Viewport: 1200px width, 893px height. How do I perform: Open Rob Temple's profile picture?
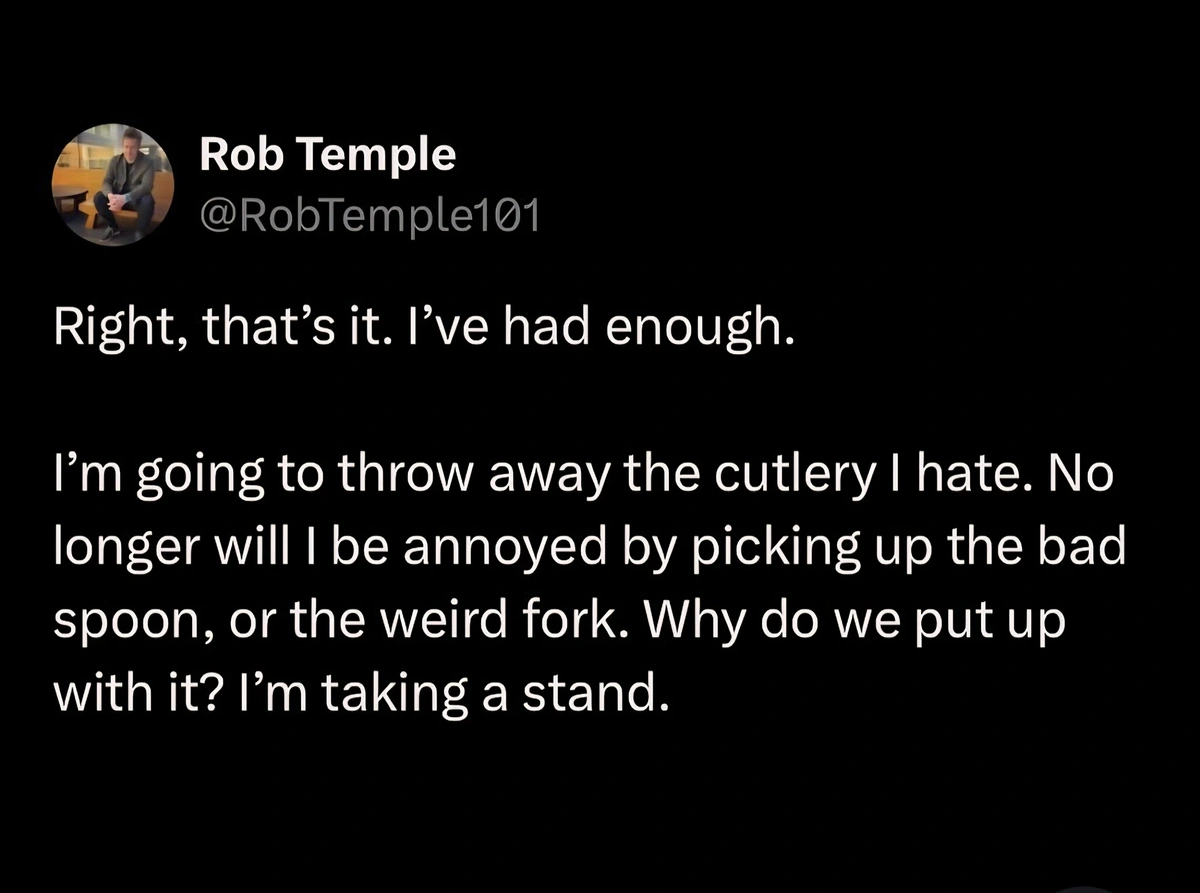tap(114, 185)
